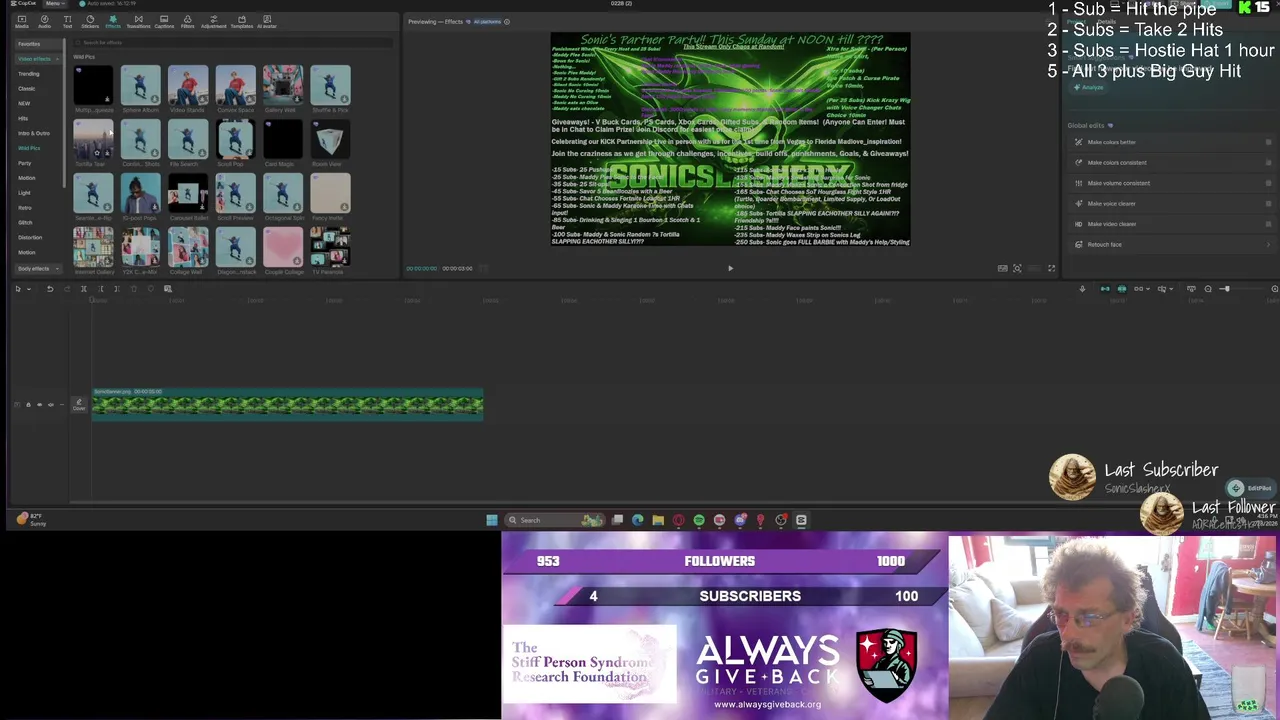The width and height of the screenshot is (1280, 720).
Task: Toggle Make colors consistent
Action: tap(1268, 163)
